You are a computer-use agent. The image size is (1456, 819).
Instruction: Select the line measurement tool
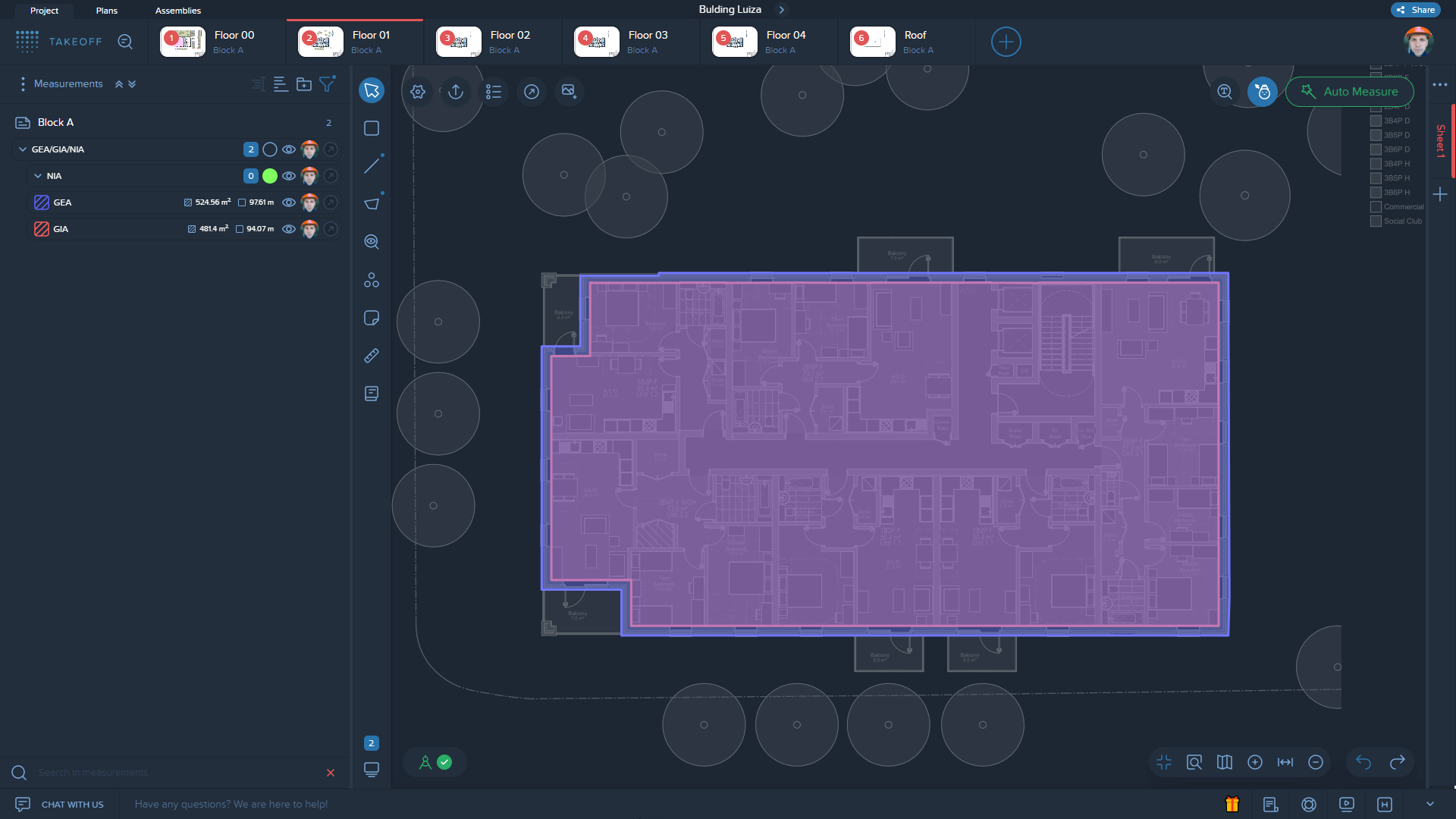[x=372, y=165]
